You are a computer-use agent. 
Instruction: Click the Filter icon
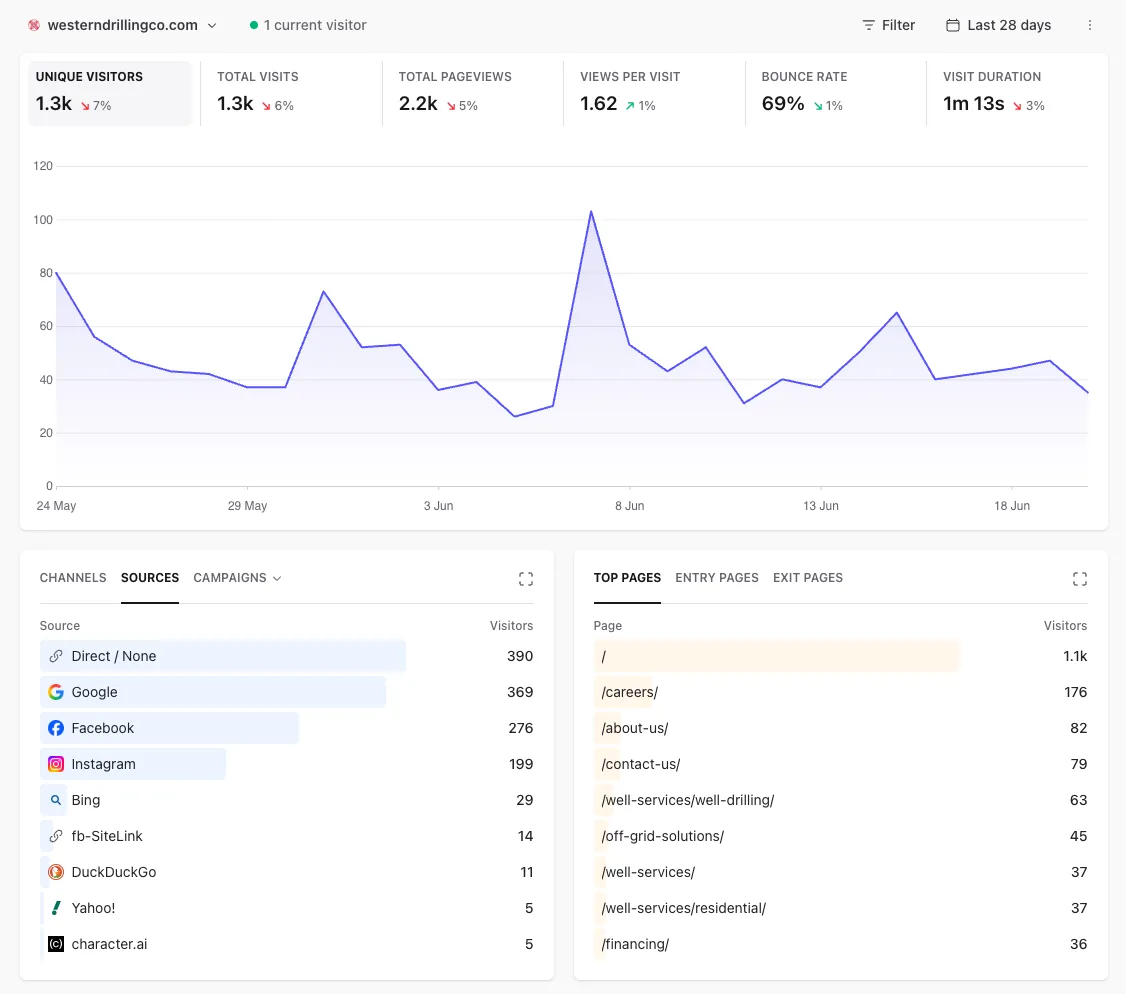point(868,25)
